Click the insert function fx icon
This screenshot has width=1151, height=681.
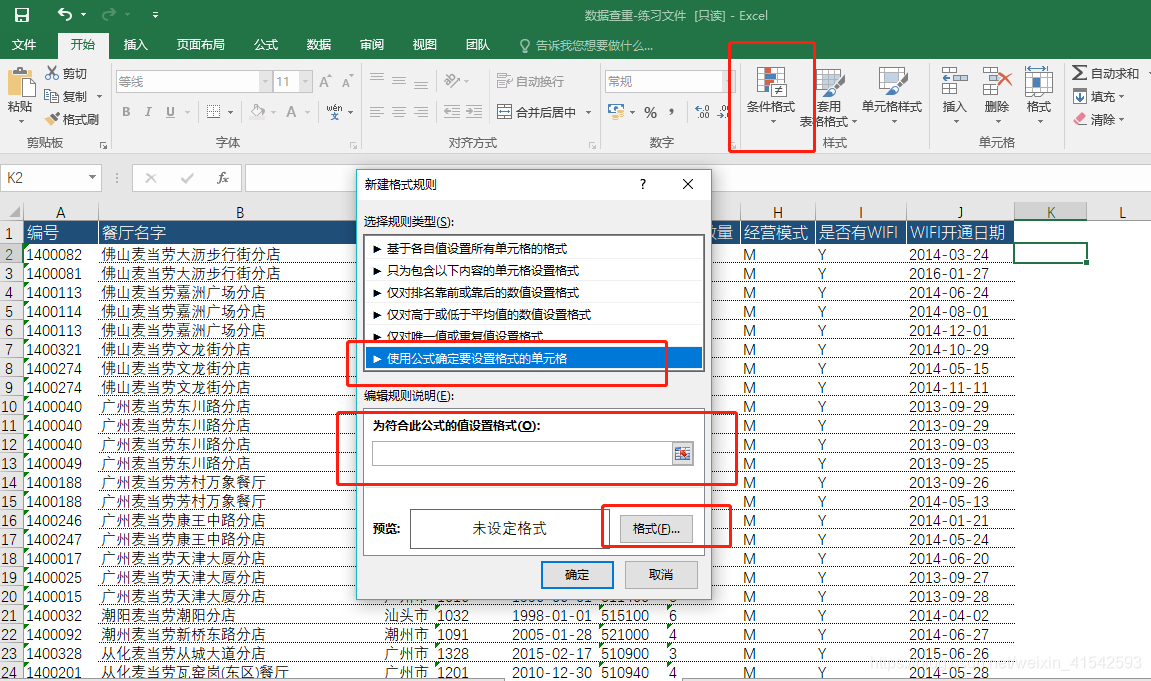[x=222, y=178]
